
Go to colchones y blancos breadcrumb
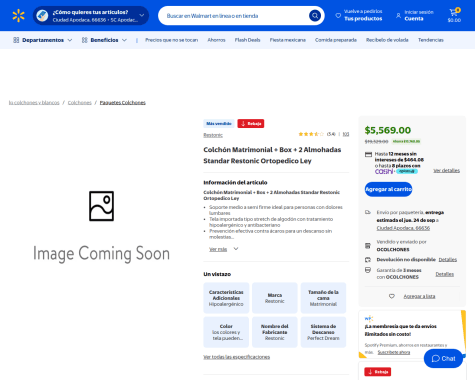coord(34,103)
